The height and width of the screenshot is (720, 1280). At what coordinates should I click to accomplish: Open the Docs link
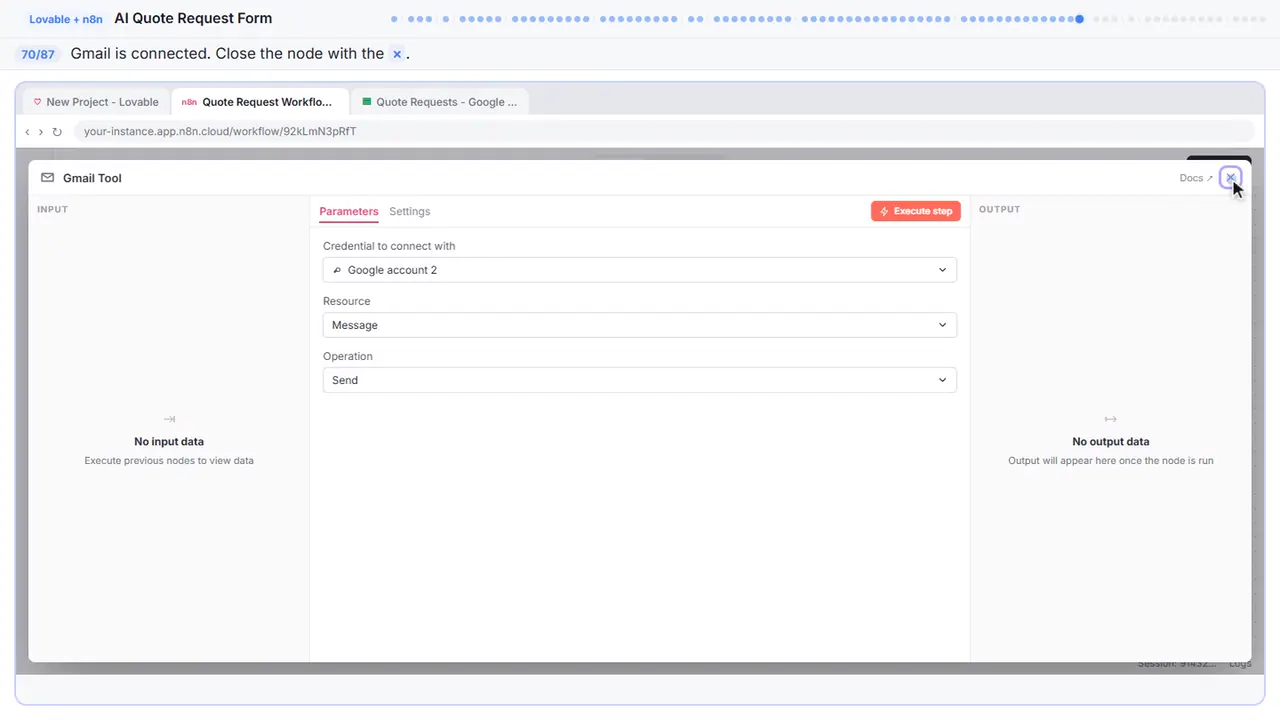[x=1196, y=178]
